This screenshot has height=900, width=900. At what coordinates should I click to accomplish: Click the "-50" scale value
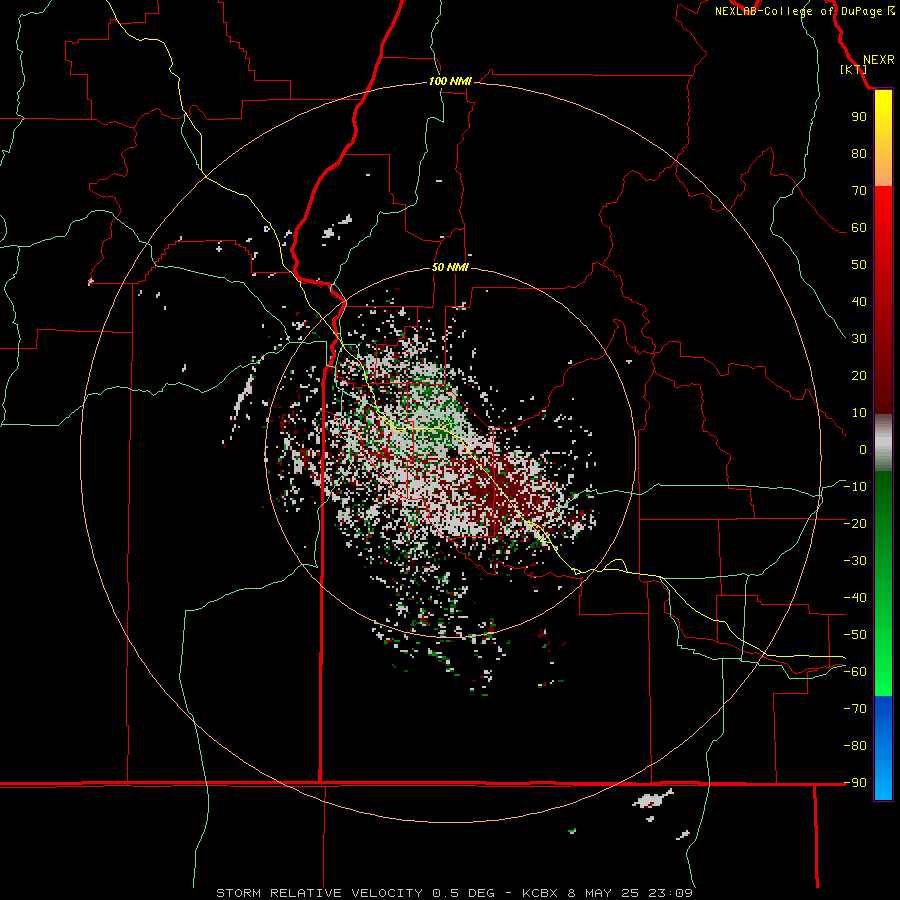click(x=855, y=635)
